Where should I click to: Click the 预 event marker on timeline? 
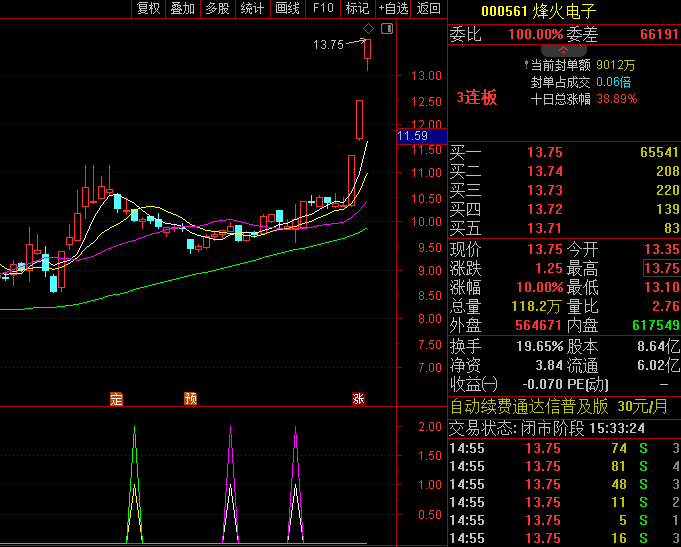coord(190,399)
